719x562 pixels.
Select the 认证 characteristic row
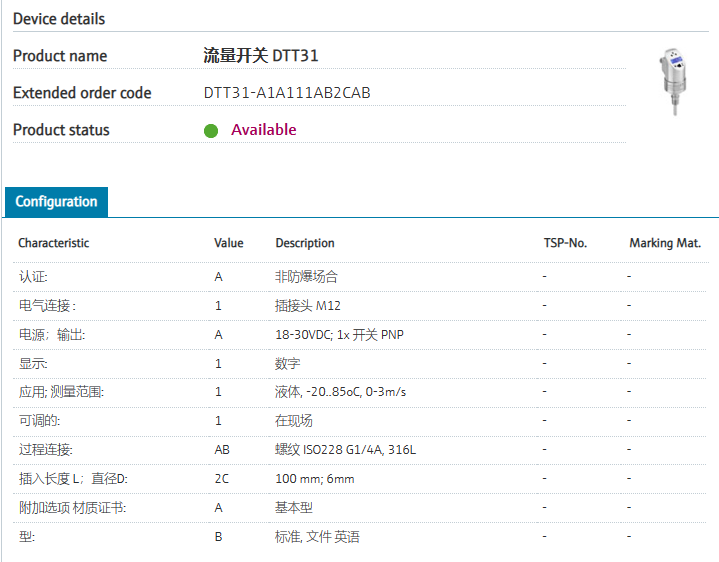point(33,276)
